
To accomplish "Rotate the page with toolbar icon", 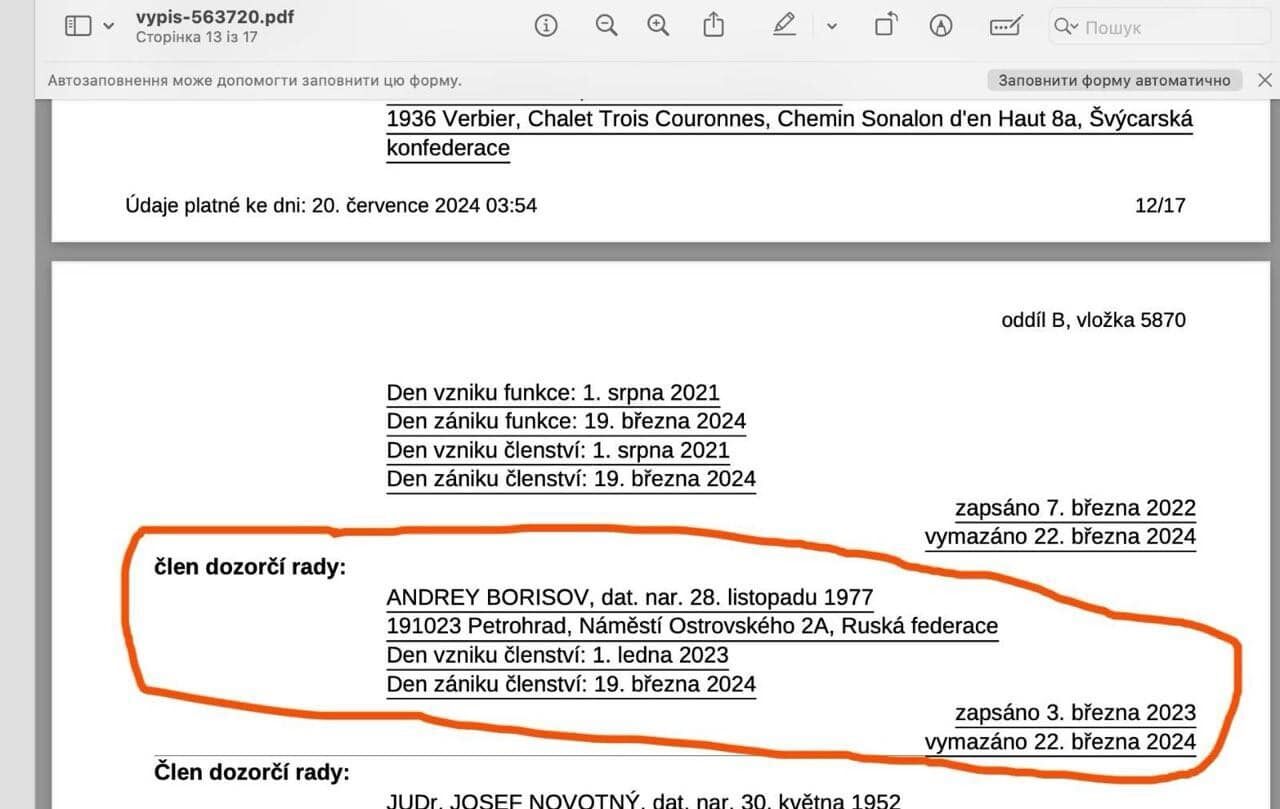I will coord(885,26).
